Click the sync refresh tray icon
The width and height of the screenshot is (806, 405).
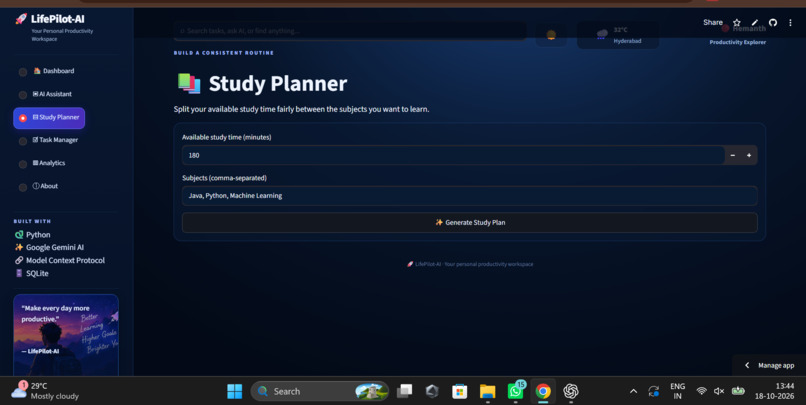[653, 392]
